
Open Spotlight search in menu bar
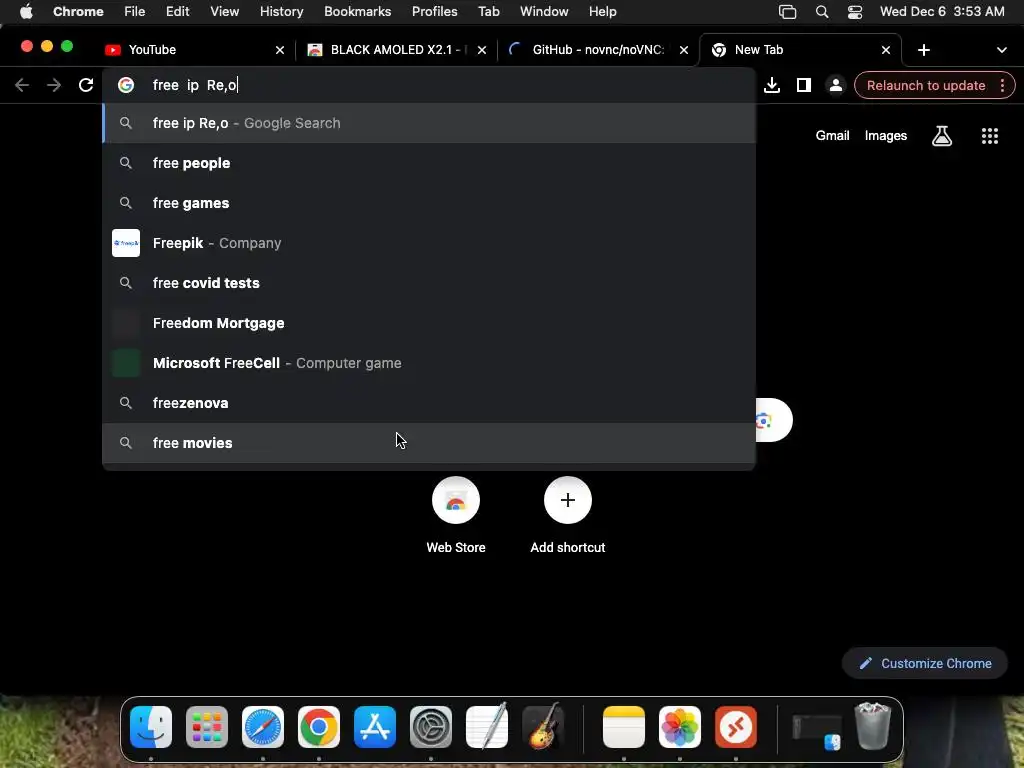(822, 12)
